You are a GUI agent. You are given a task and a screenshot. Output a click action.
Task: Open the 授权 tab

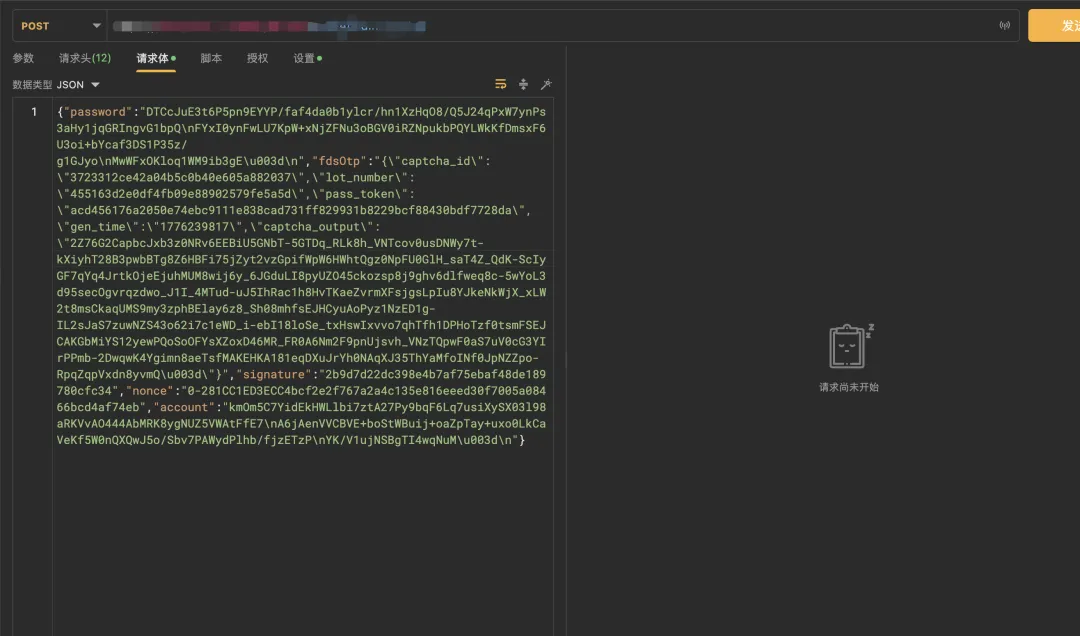tap(258, 59)
